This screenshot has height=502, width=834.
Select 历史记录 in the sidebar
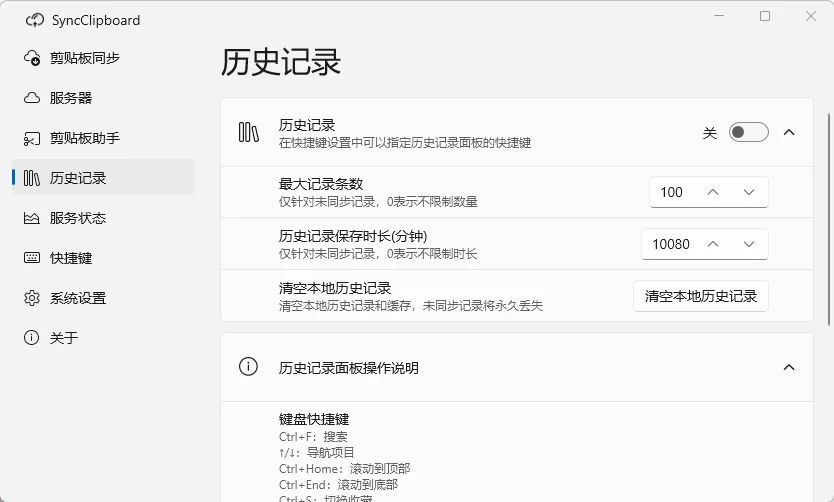pos(103,178)
